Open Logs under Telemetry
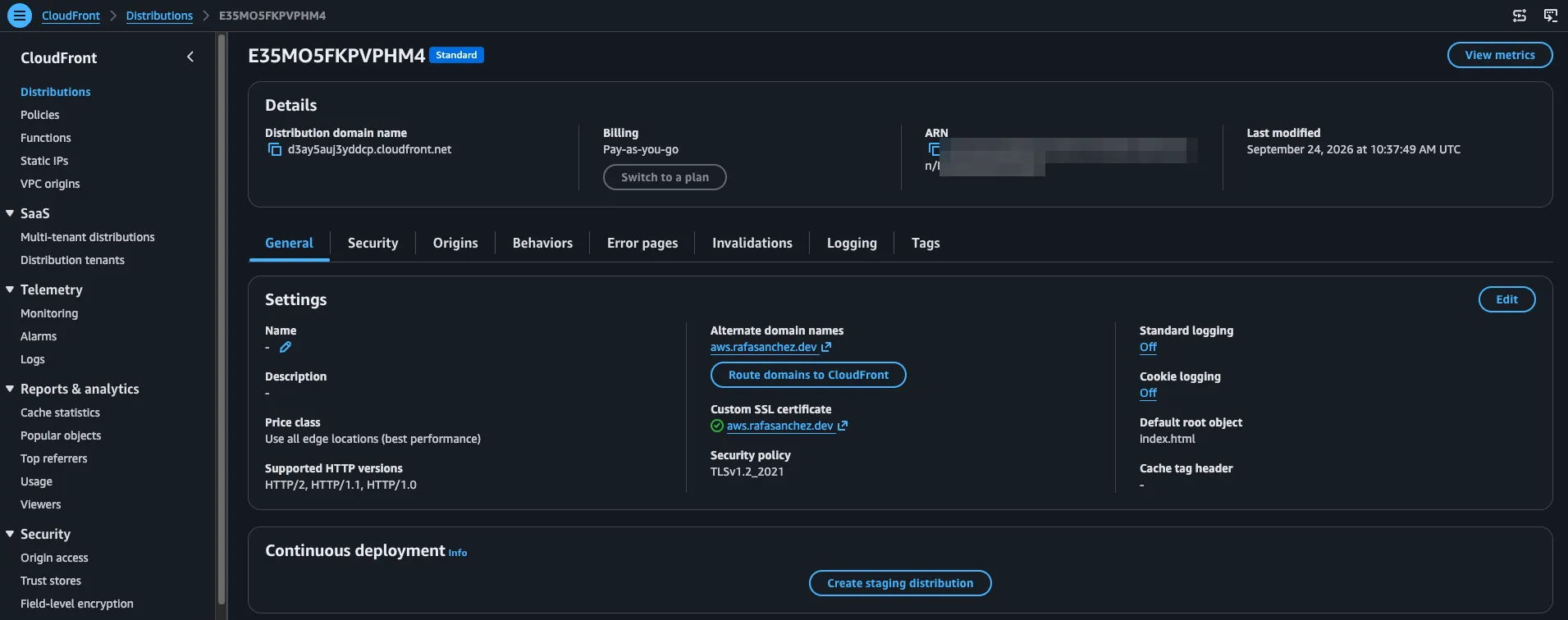This screenshot has height=620, width=1568. tap(33, 359)
